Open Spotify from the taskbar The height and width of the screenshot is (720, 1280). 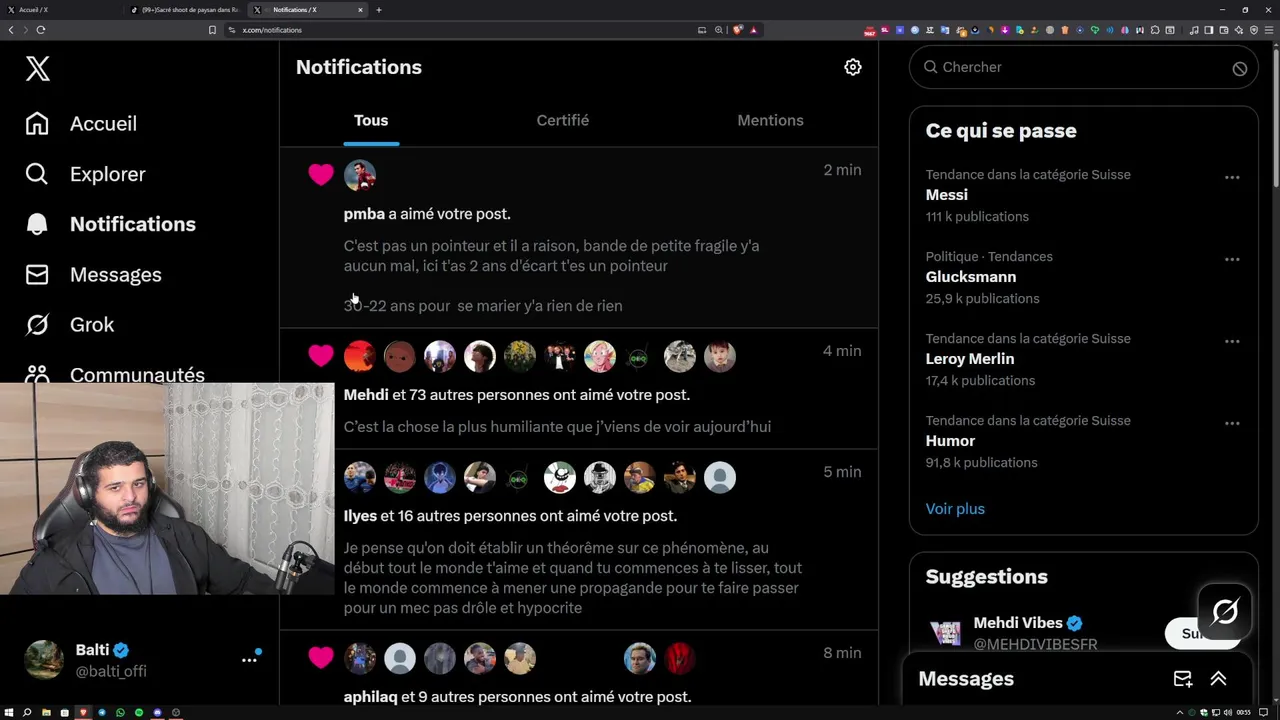click(x=139, y=713)
